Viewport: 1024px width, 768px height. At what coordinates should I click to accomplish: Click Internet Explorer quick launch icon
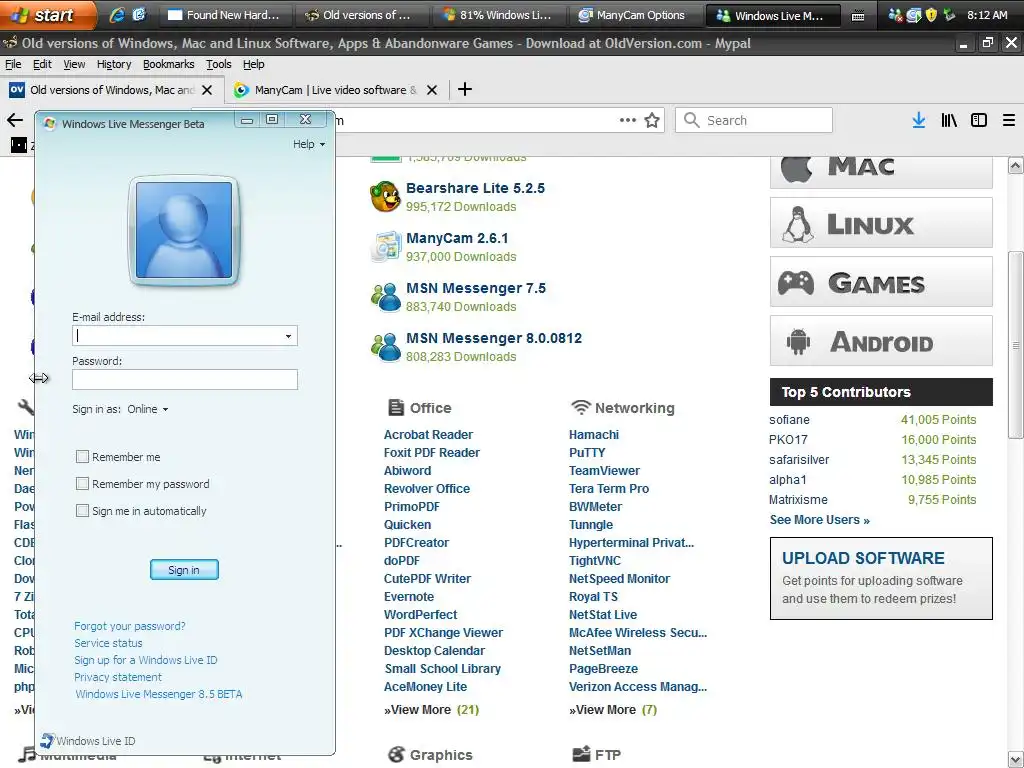[116, 15]
